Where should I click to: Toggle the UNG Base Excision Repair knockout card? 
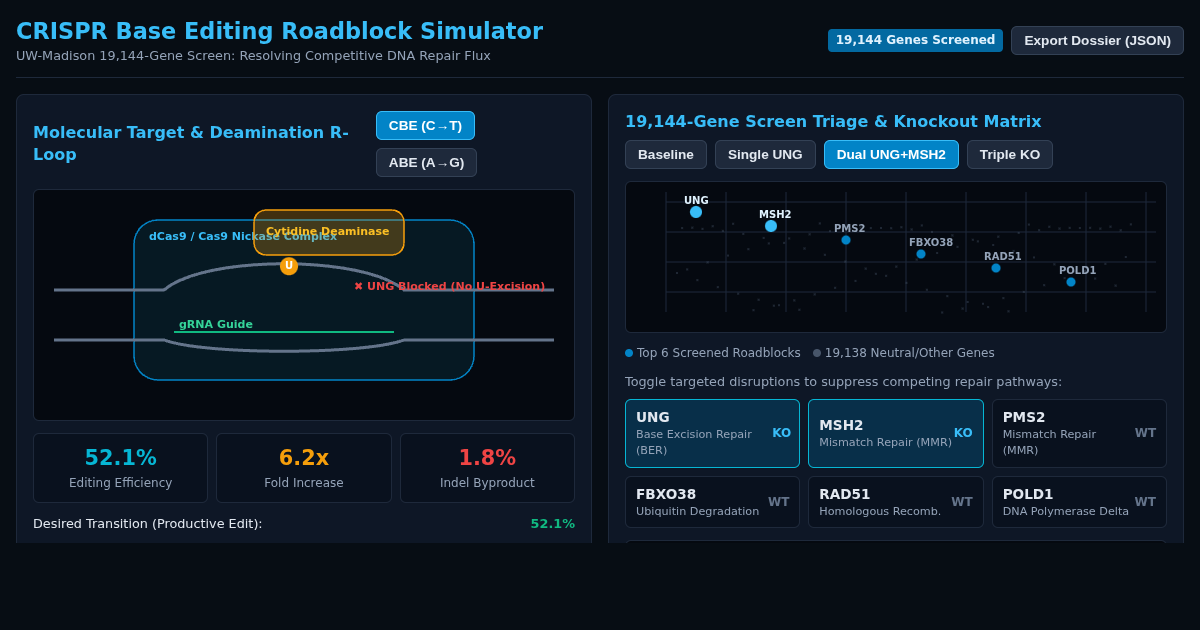[x=712, y=433]
